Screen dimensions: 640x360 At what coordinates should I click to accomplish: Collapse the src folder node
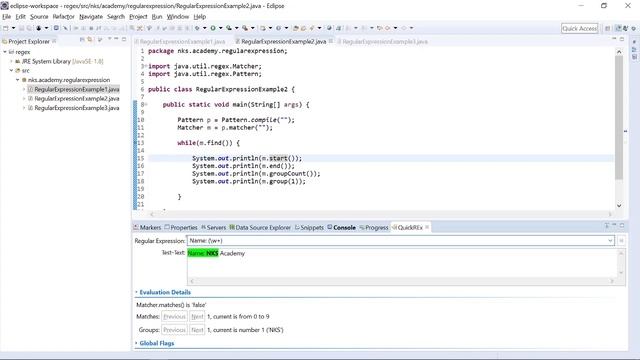coord(11,71)
